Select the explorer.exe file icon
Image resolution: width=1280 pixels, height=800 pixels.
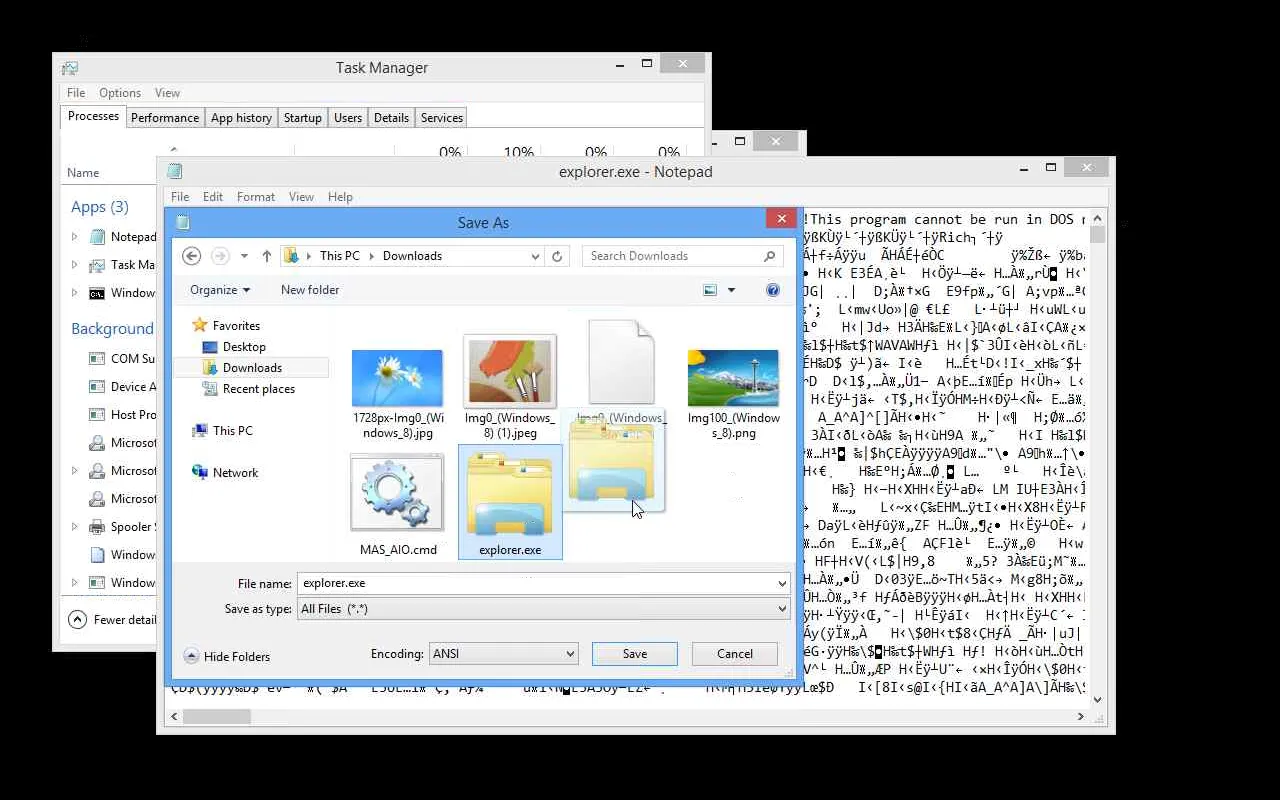pos(510,494)
